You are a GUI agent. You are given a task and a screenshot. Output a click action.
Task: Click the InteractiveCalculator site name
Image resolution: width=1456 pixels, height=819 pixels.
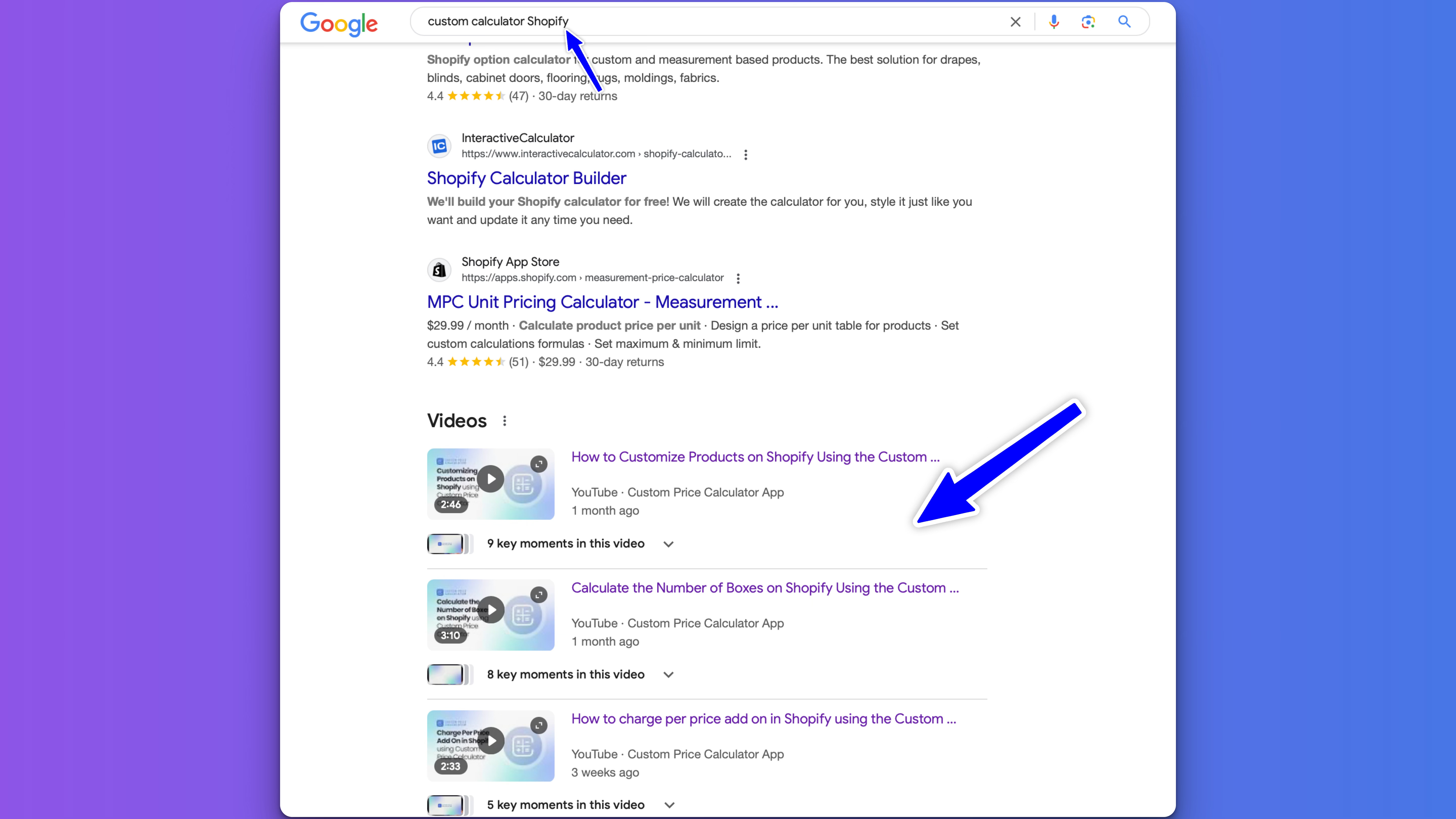click(518, 138)
